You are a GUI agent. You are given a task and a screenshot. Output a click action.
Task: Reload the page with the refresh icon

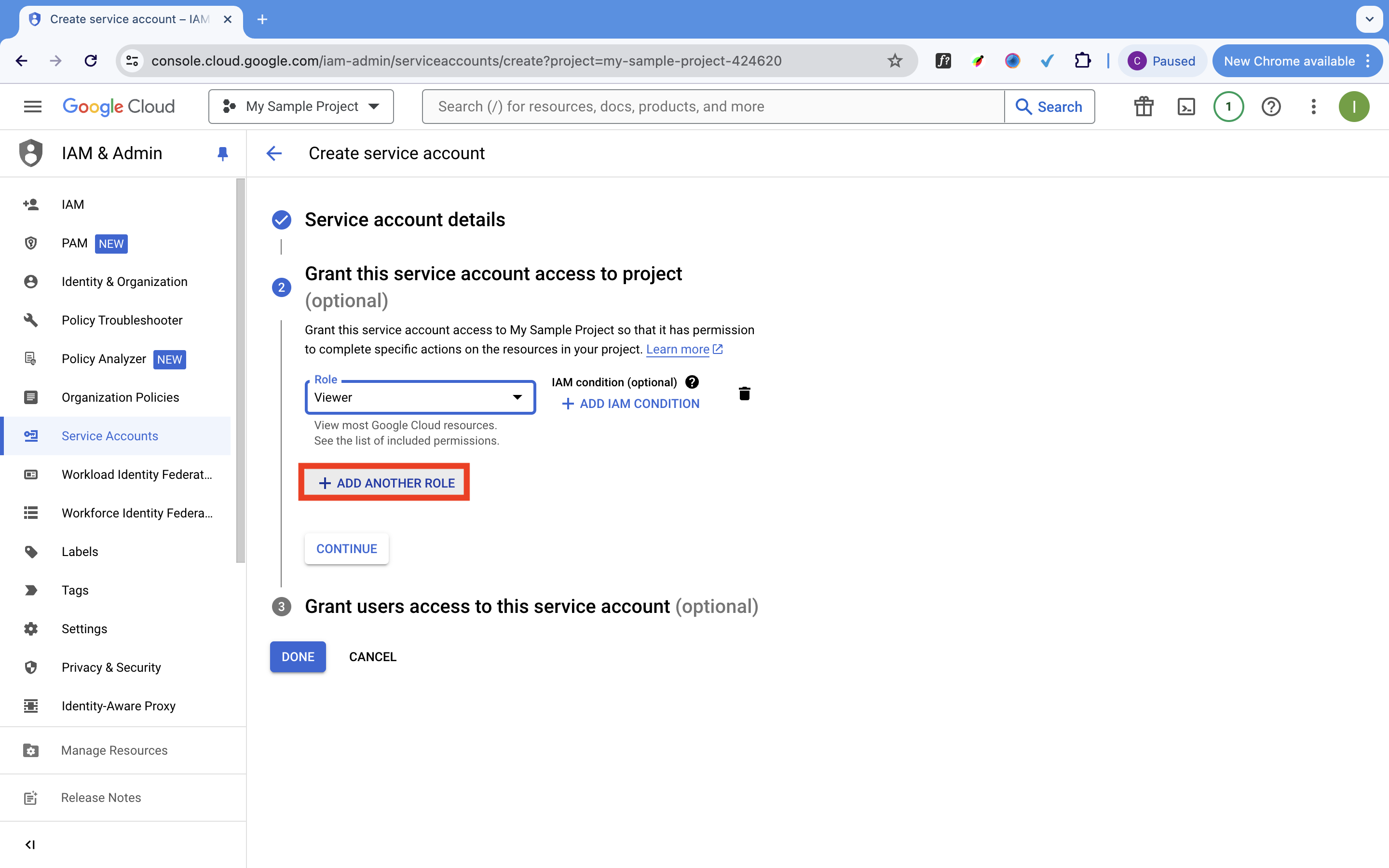tap(91, 61)
